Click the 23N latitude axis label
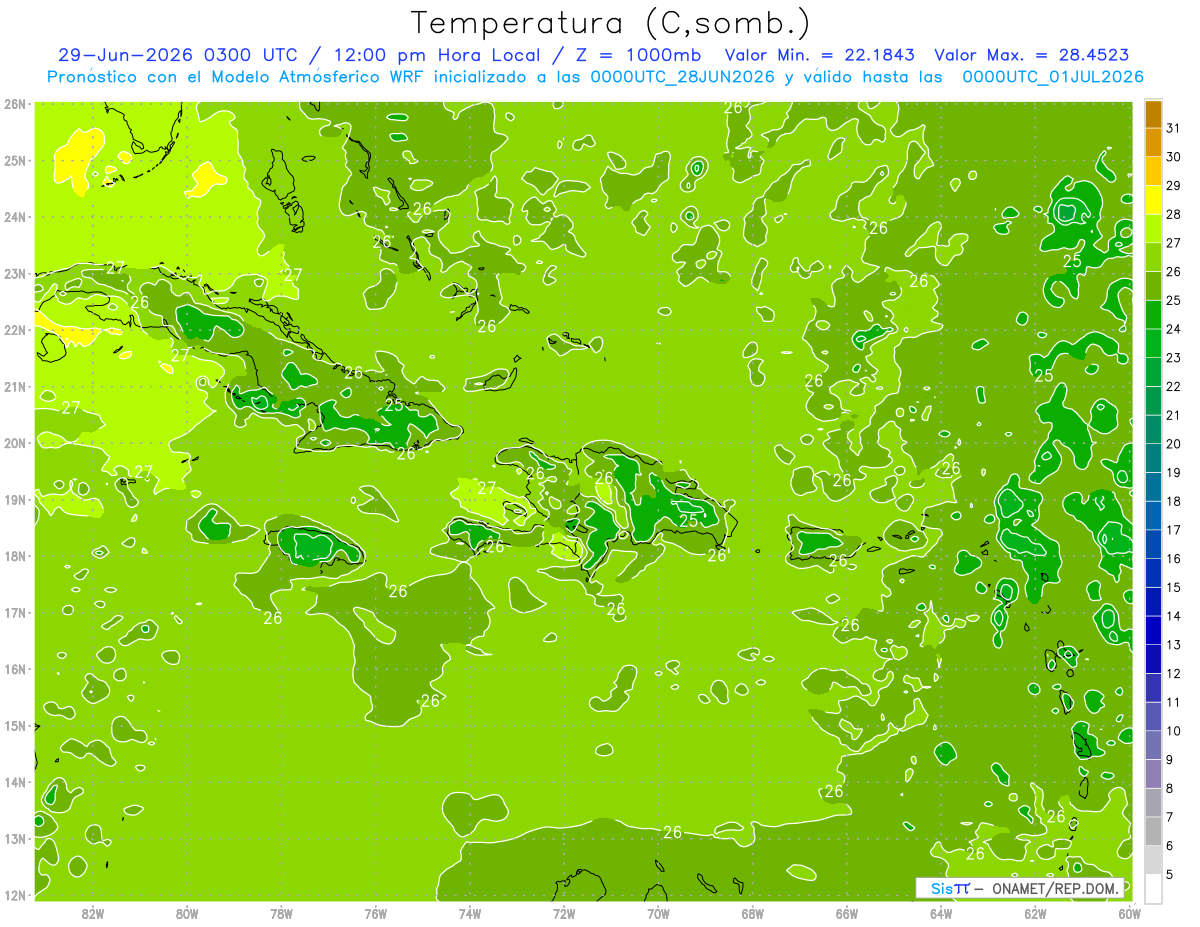This screenshot has width=1200, height=927. tap(14, 273)
